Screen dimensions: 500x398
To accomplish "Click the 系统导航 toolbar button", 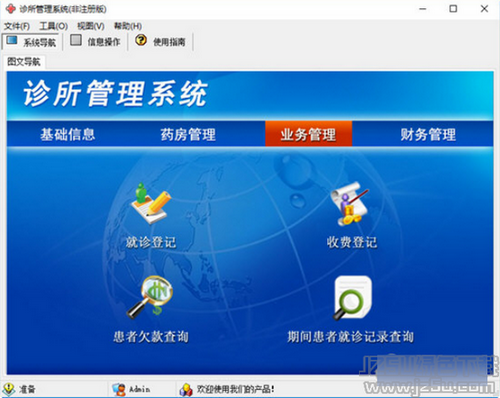I will point(31,42).
